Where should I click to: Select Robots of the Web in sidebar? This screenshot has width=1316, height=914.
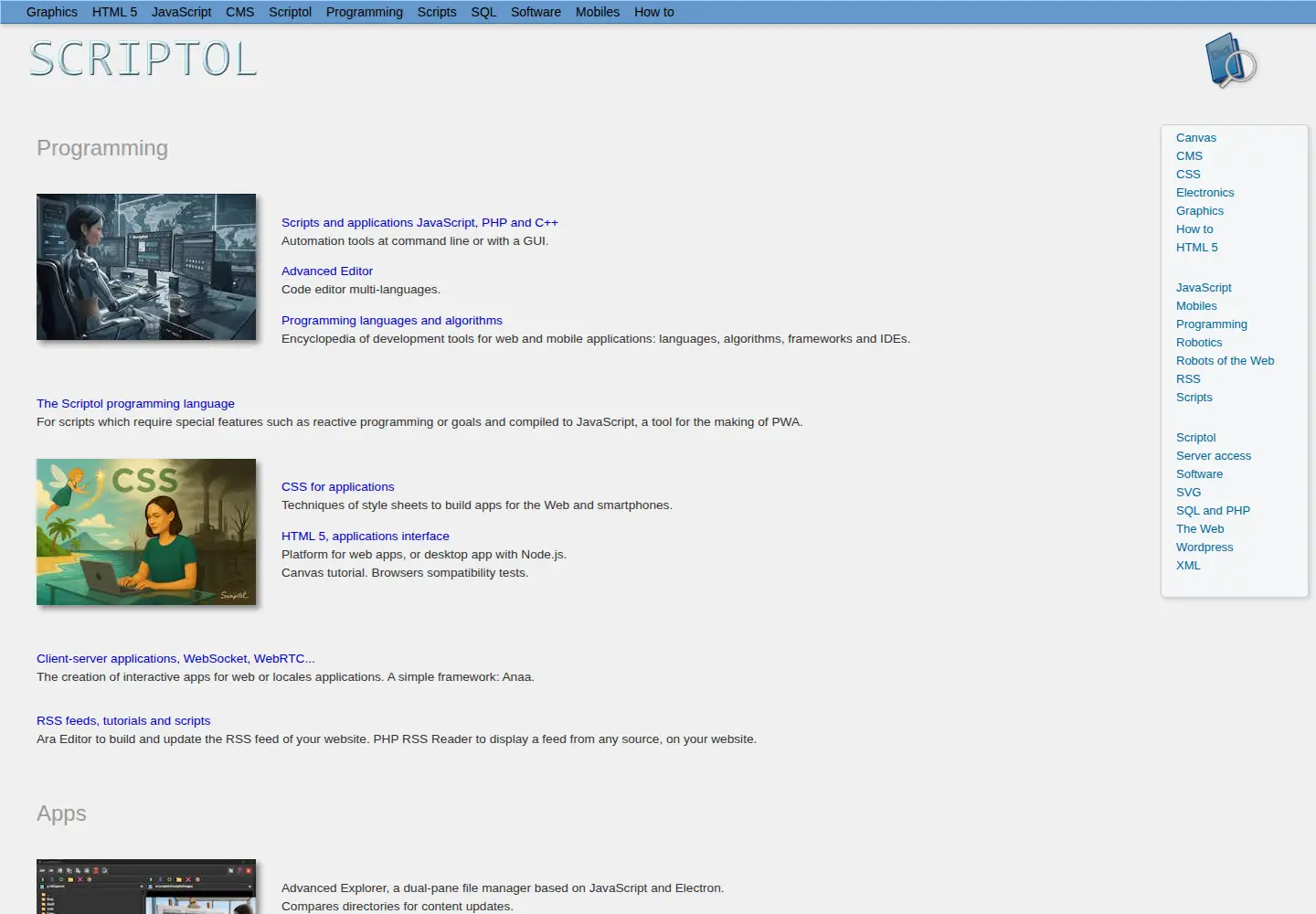click(1225, 360)
